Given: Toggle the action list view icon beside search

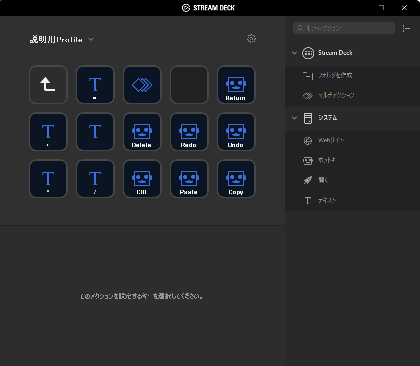Looking at the screenshot, I should pos(406,28).
